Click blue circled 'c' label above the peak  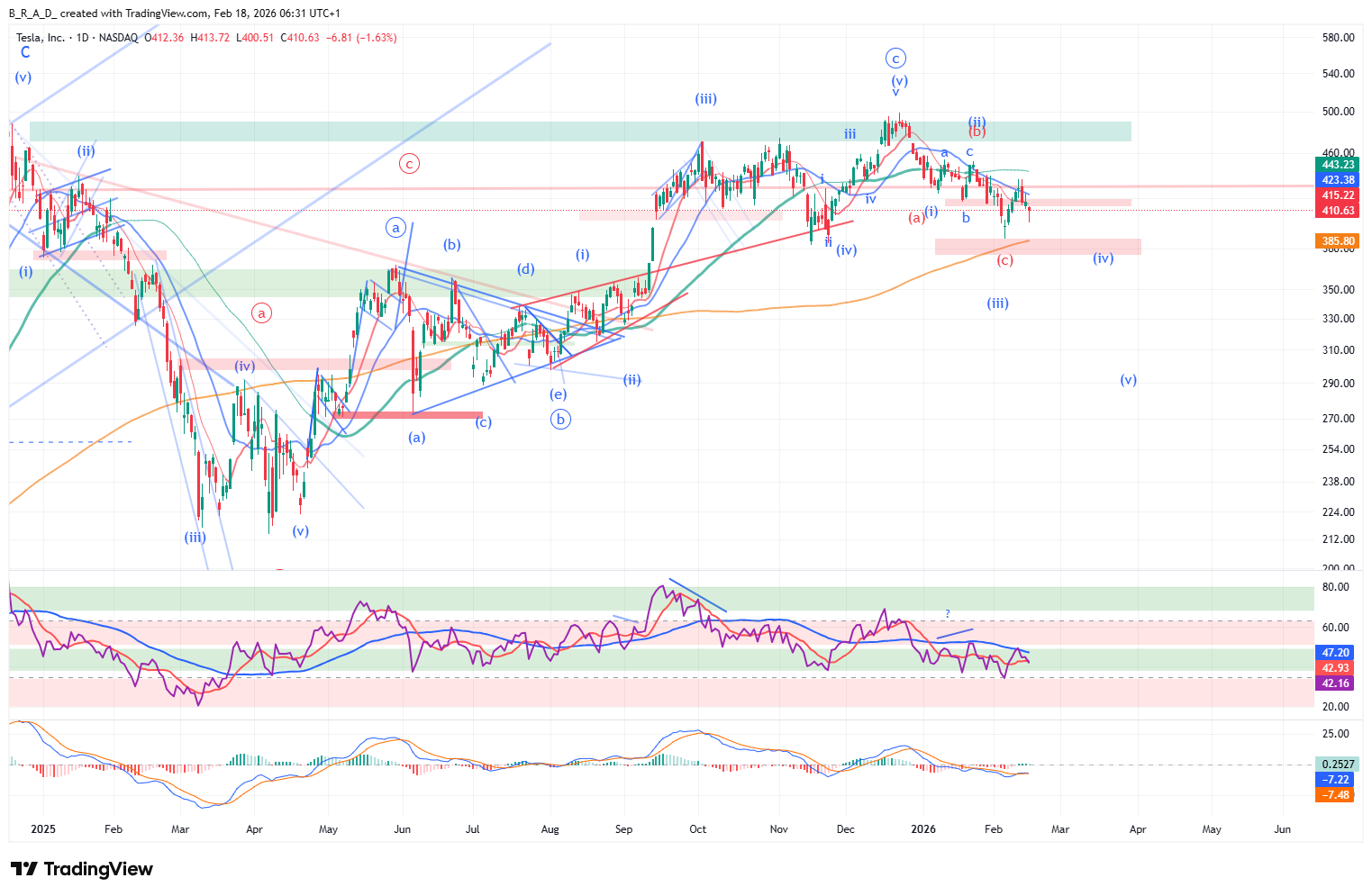pyautogui.click(x=895, y=59)
